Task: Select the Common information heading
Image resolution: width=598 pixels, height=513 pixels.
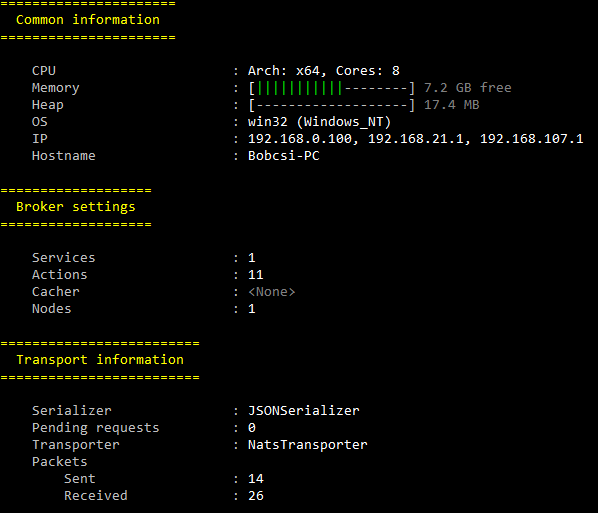Action: point(88,20)
